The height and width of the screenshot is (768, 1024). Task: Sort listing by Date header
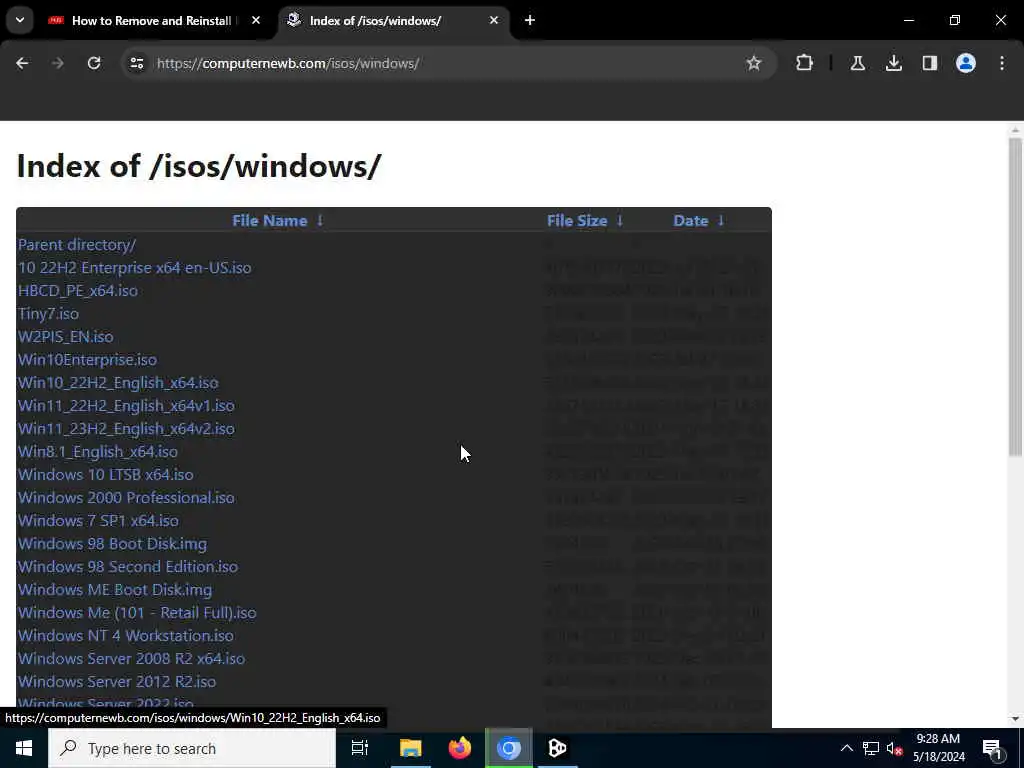690,221
